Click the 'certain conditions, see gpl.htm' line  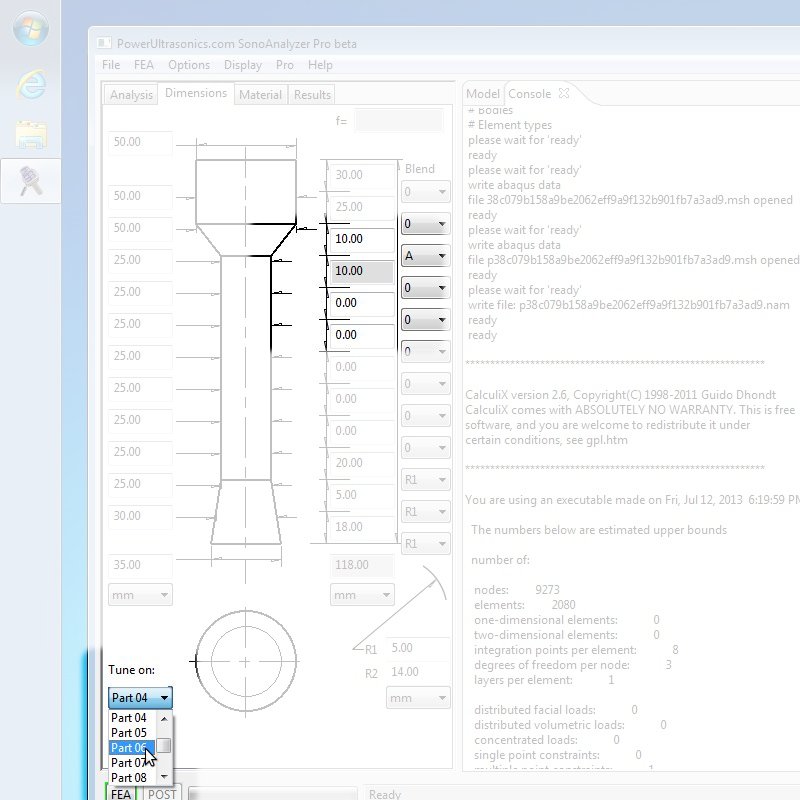(x=546, y=440)
